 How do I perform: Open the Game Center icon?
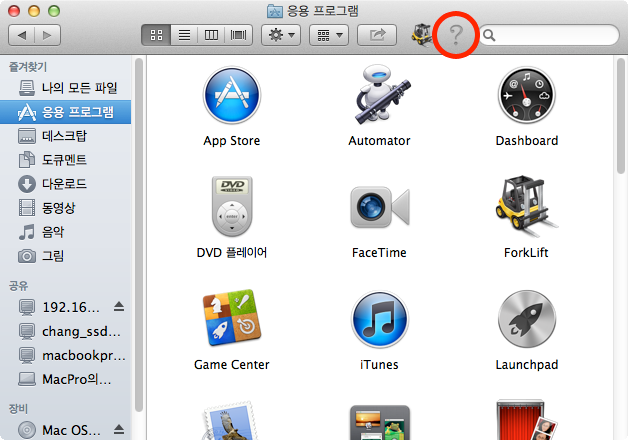coord(231,318)
